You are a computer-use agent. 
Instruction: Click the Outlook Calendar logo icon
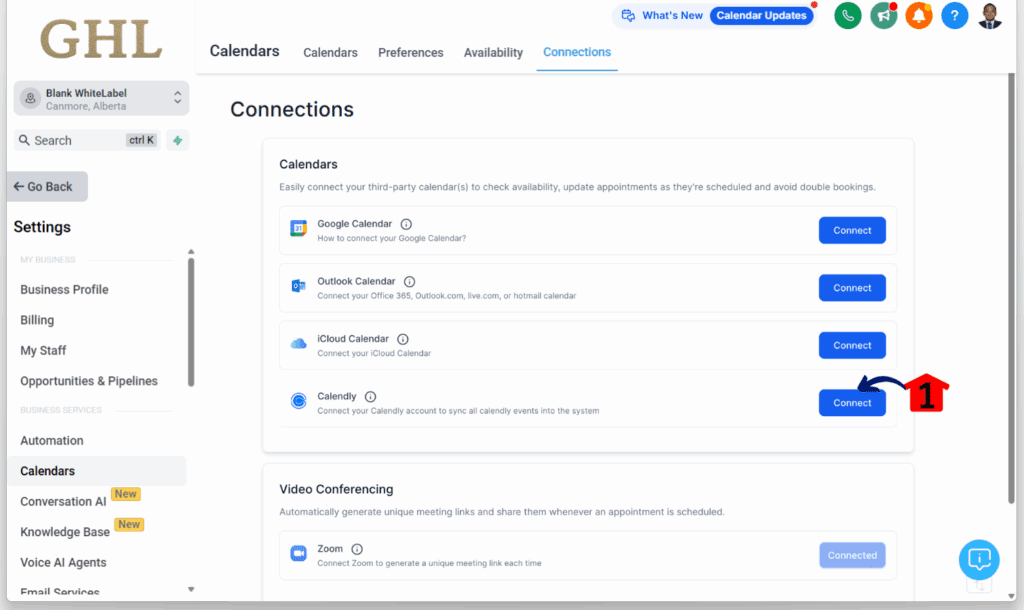[298, 286]
